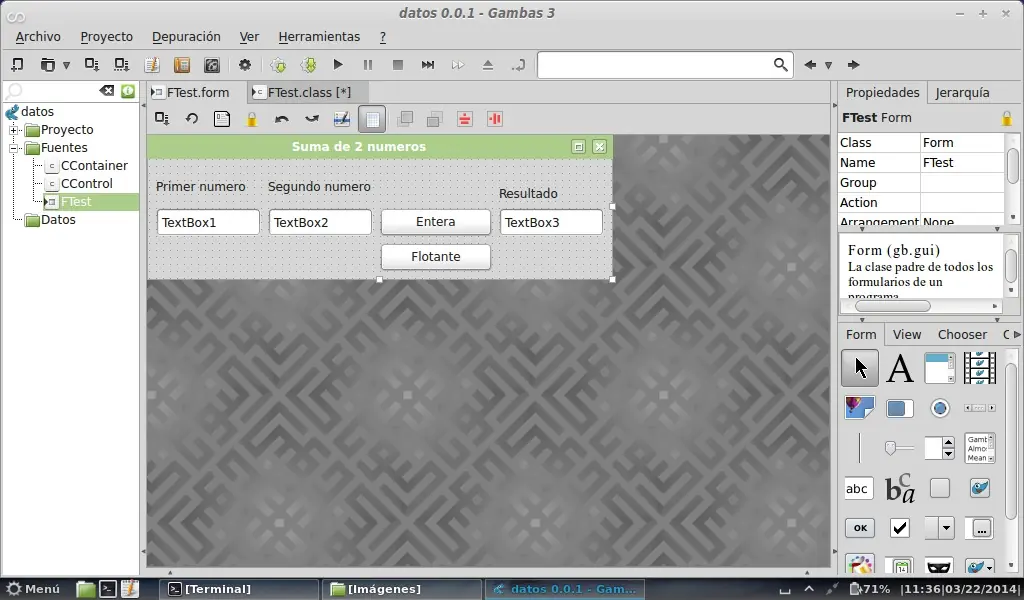The height and width of the screenshot is (600, 1024).
Task: Expand the Proyecto folder in tree
Action: 13,130
